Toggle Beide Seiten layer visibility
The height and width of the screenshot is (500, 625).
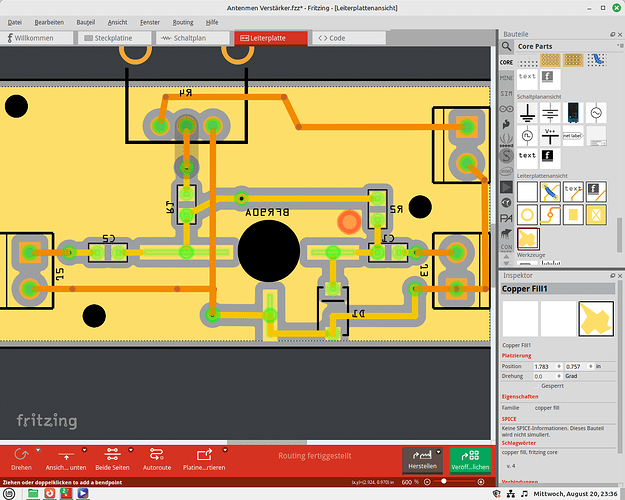tap(112, 453)
